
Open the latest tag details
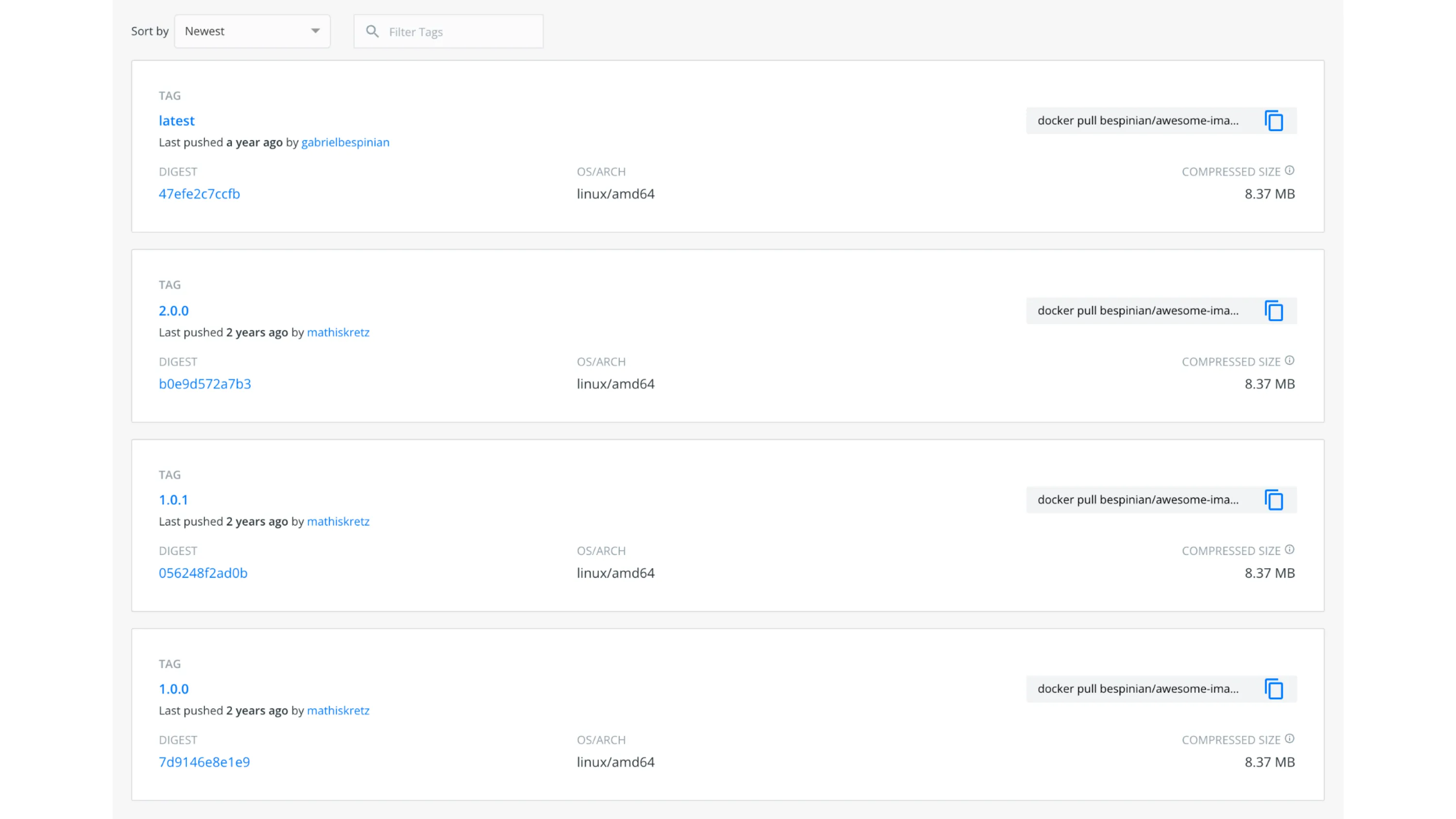pyautogui.click(x=176, y=120)
